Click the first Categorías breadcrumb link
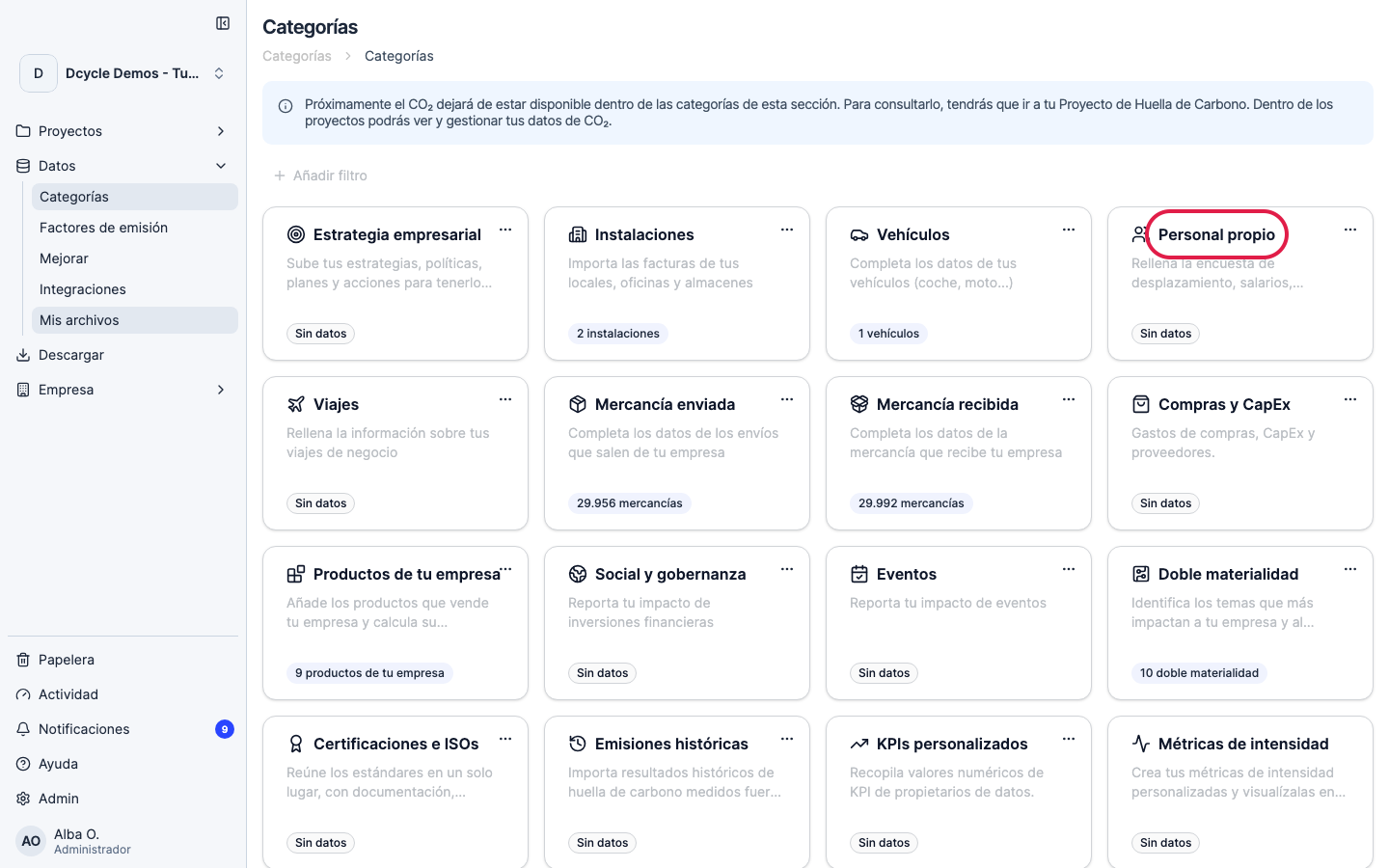The width and height of the screenshot is (1389, 868). click(297, 56)
